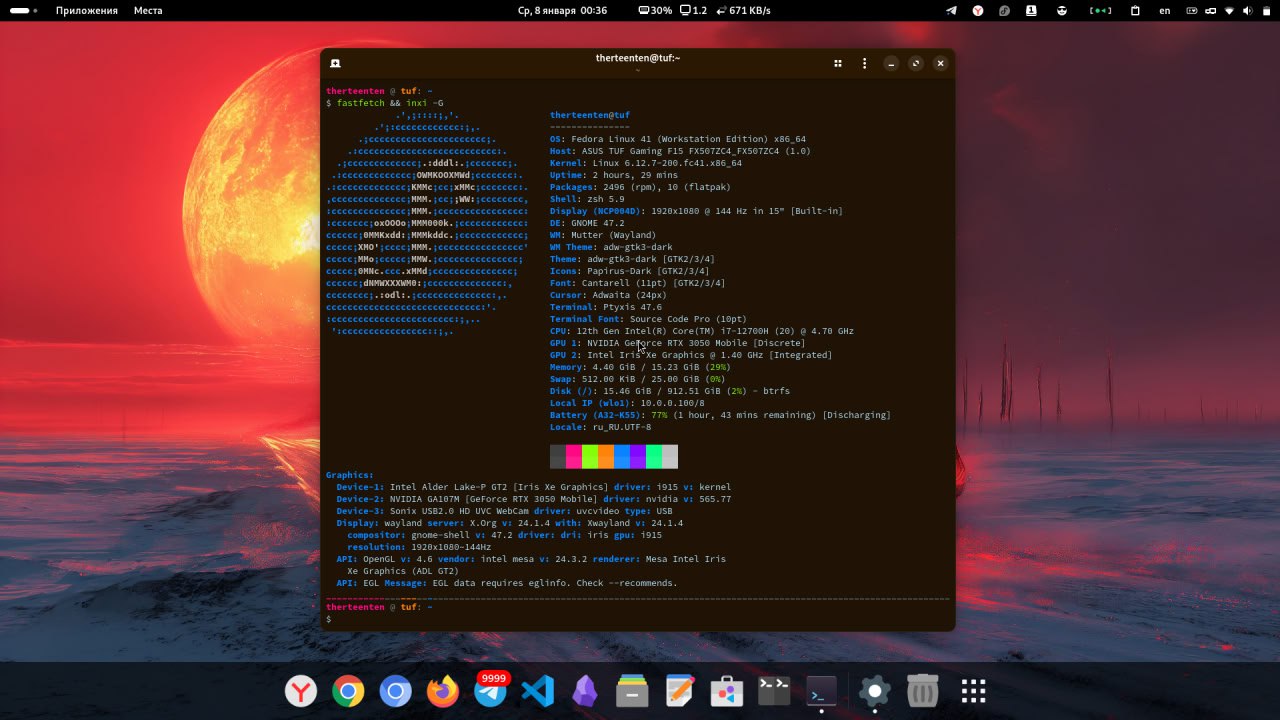Open Google Chrome from the dock
The image size is (1280, 720).
pos(348,691)
